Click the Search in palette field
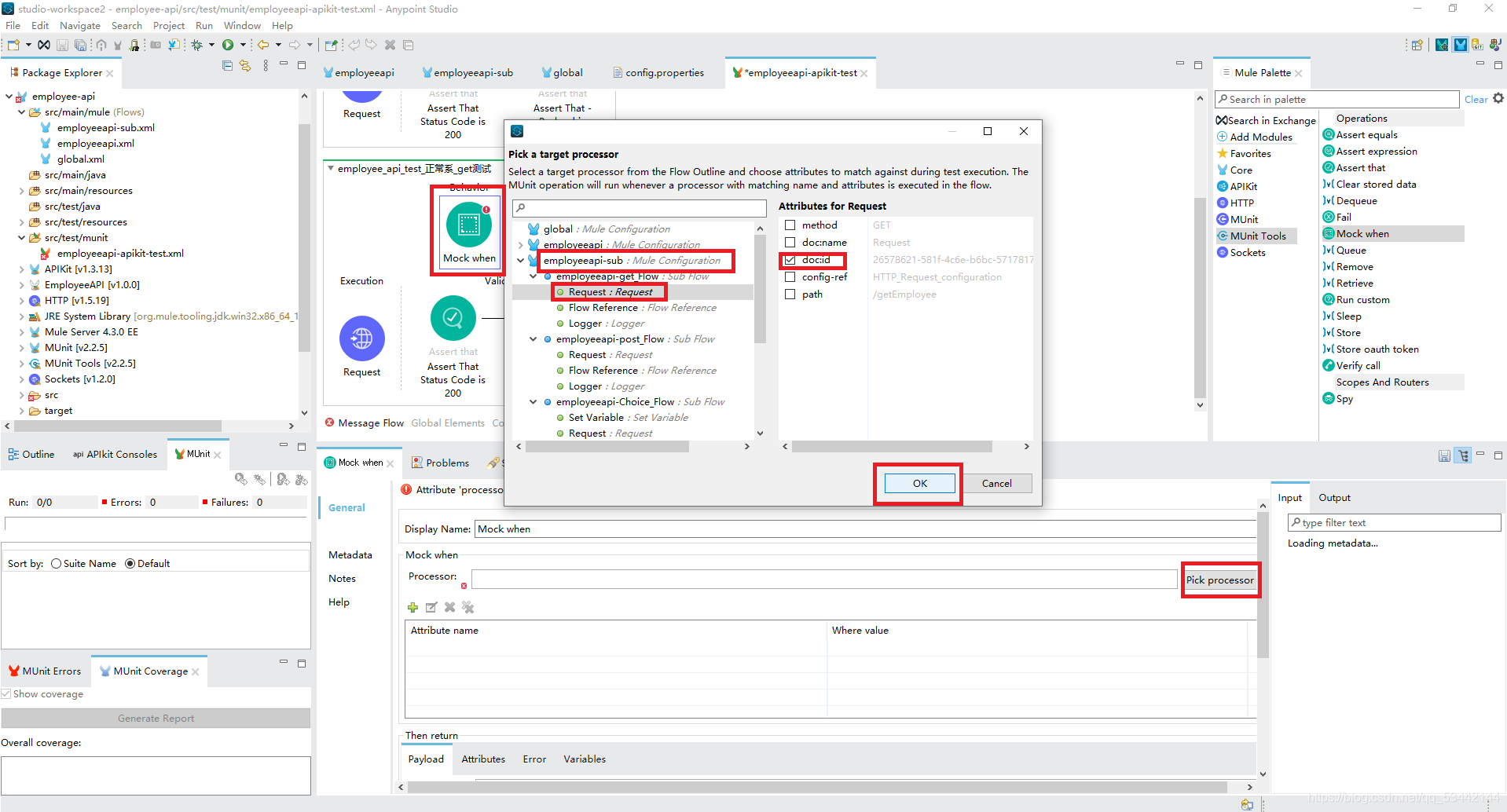The width and height of the screenshot is (1507, 812). pos(1336,99)
